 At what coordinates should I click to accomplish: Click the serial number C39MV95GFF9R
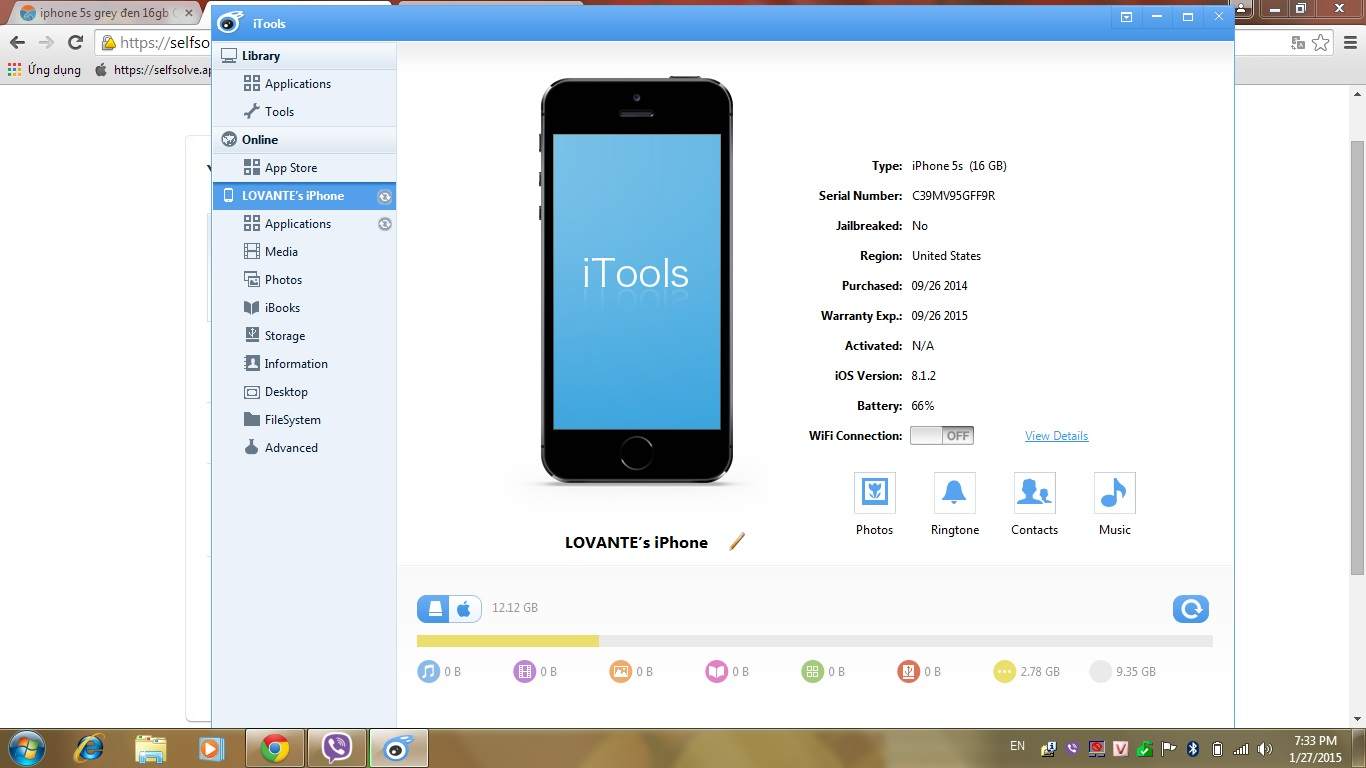(x=953, y=196)
